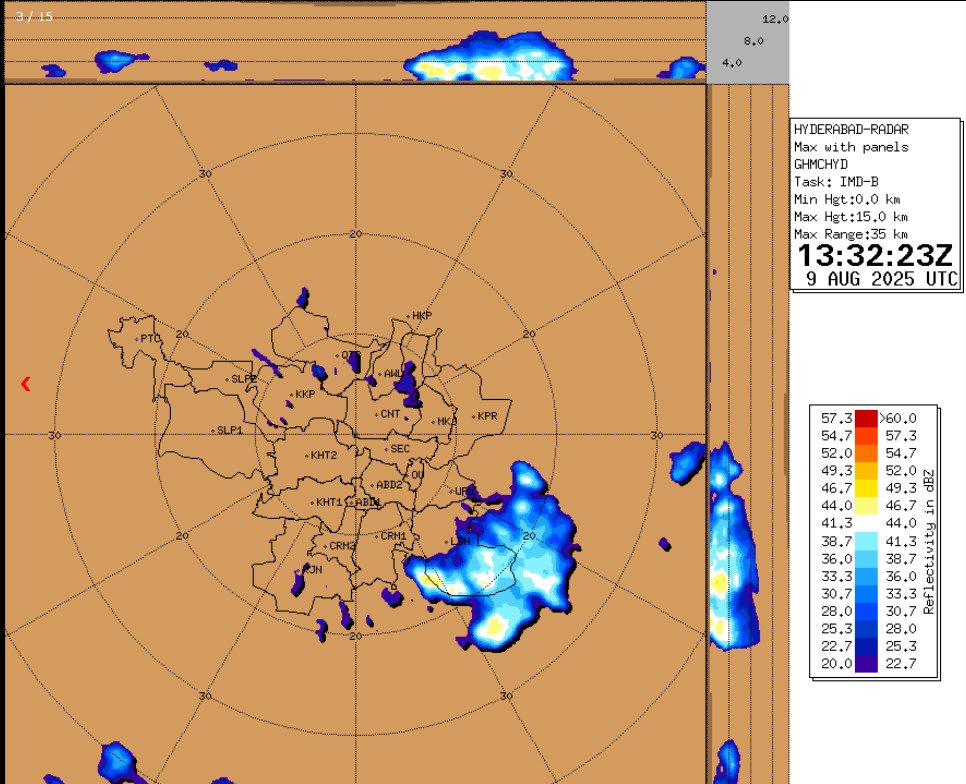Click the RJN station label
The image size is (966, 784).
tap(312, 570)
